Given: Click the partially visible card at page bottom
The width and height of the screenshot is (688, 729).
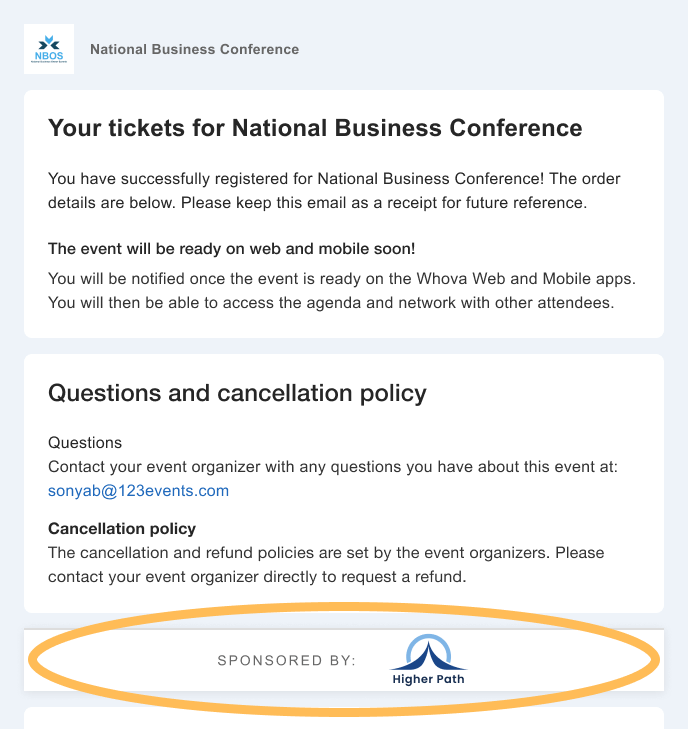Looking at the screenshot, I should coord(344,718).
